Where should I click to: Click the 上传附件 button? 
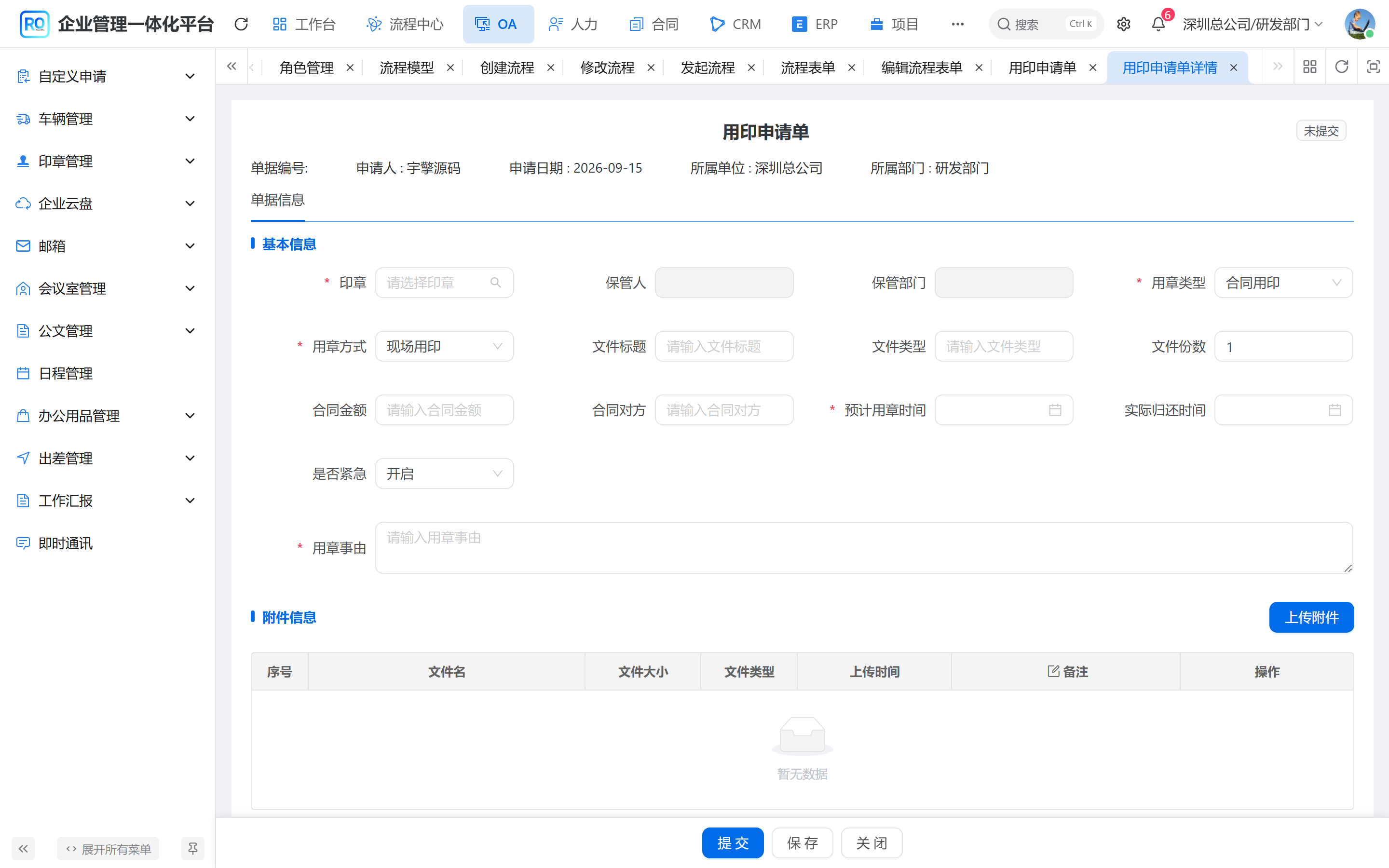pyautogui.click(x=1311, y=617)
